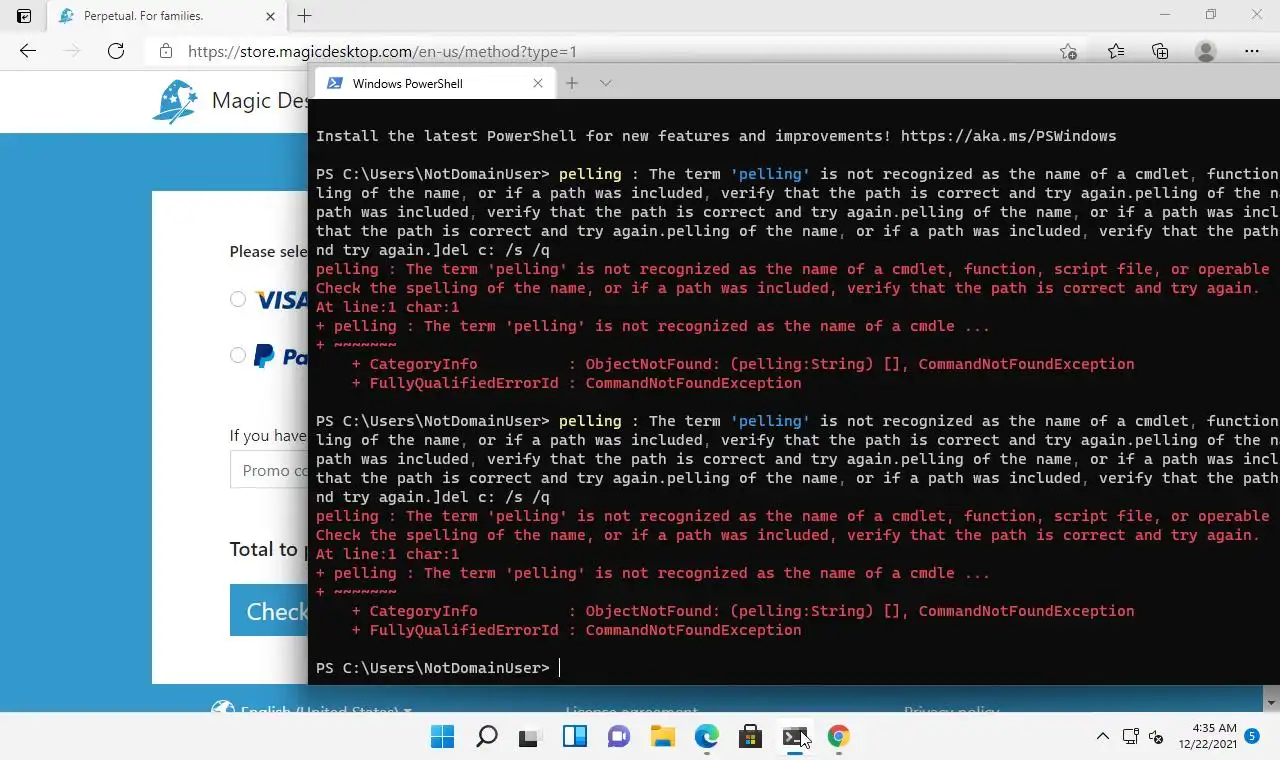
Task: Select the VISA payment radio button
Action: (238, 299)
